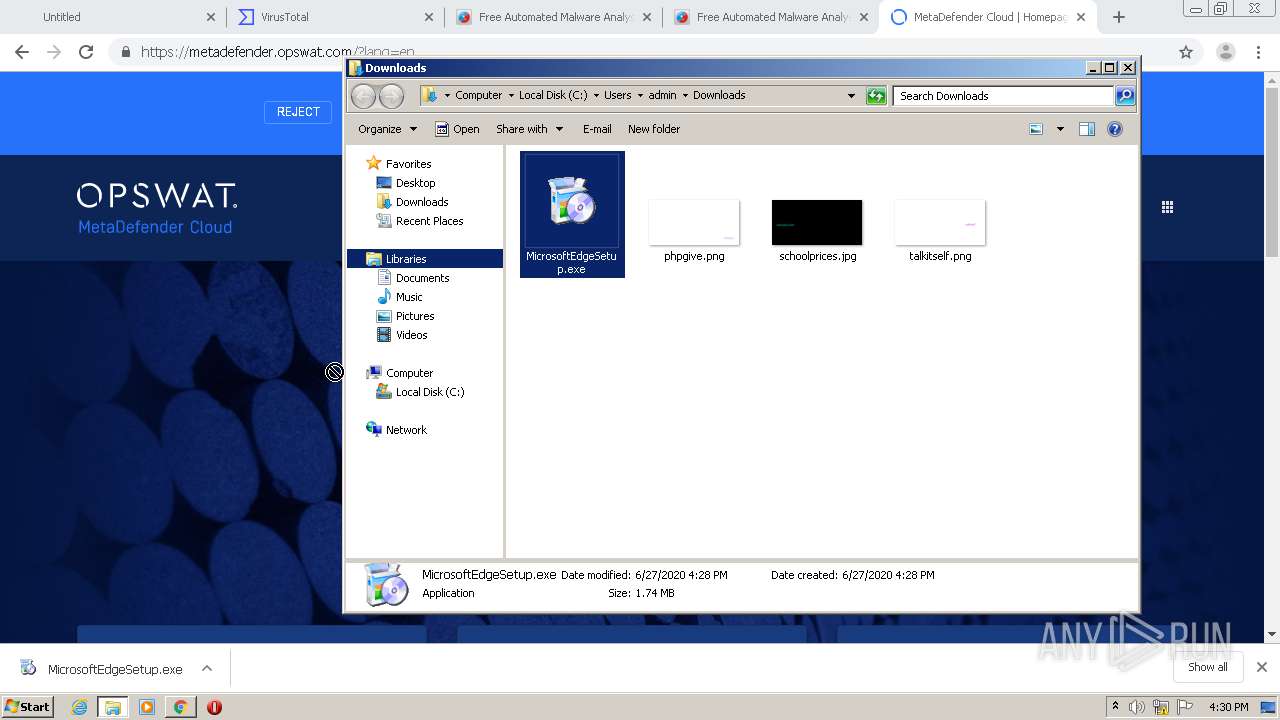The height and width of the screenshot is (720, 1280).
Task: Click the Change your view icon
Action: 1036,129
